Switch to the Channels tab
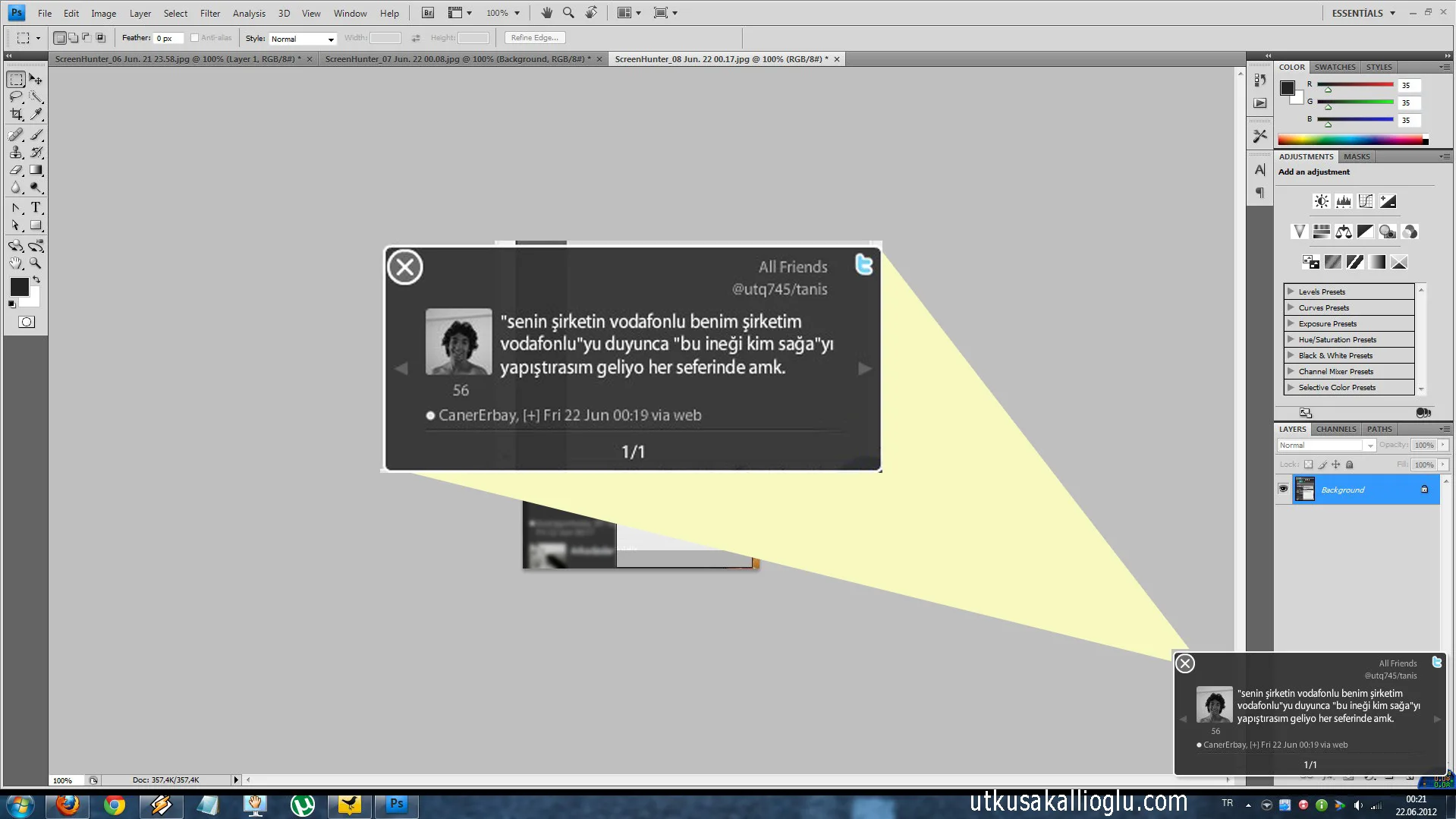The image size is (1456, 819). (1335, 429)
